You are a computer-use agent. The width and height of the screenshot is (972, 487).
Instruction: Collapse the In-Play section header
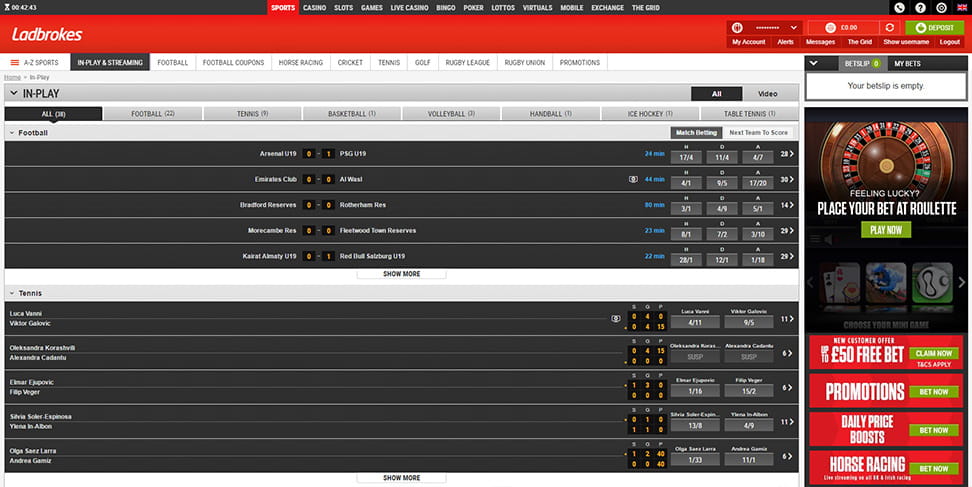14,94
